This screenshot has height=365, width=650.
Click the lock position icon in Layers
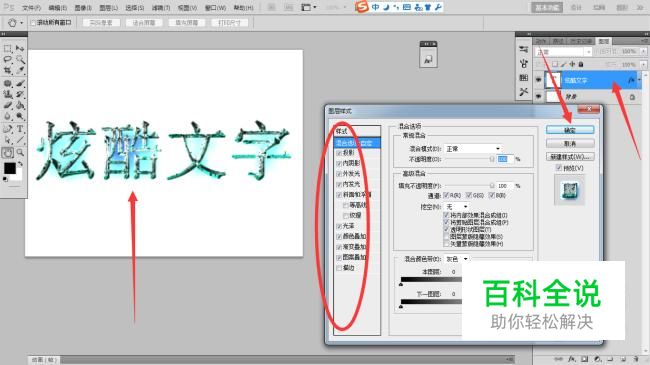coord(572,64)
